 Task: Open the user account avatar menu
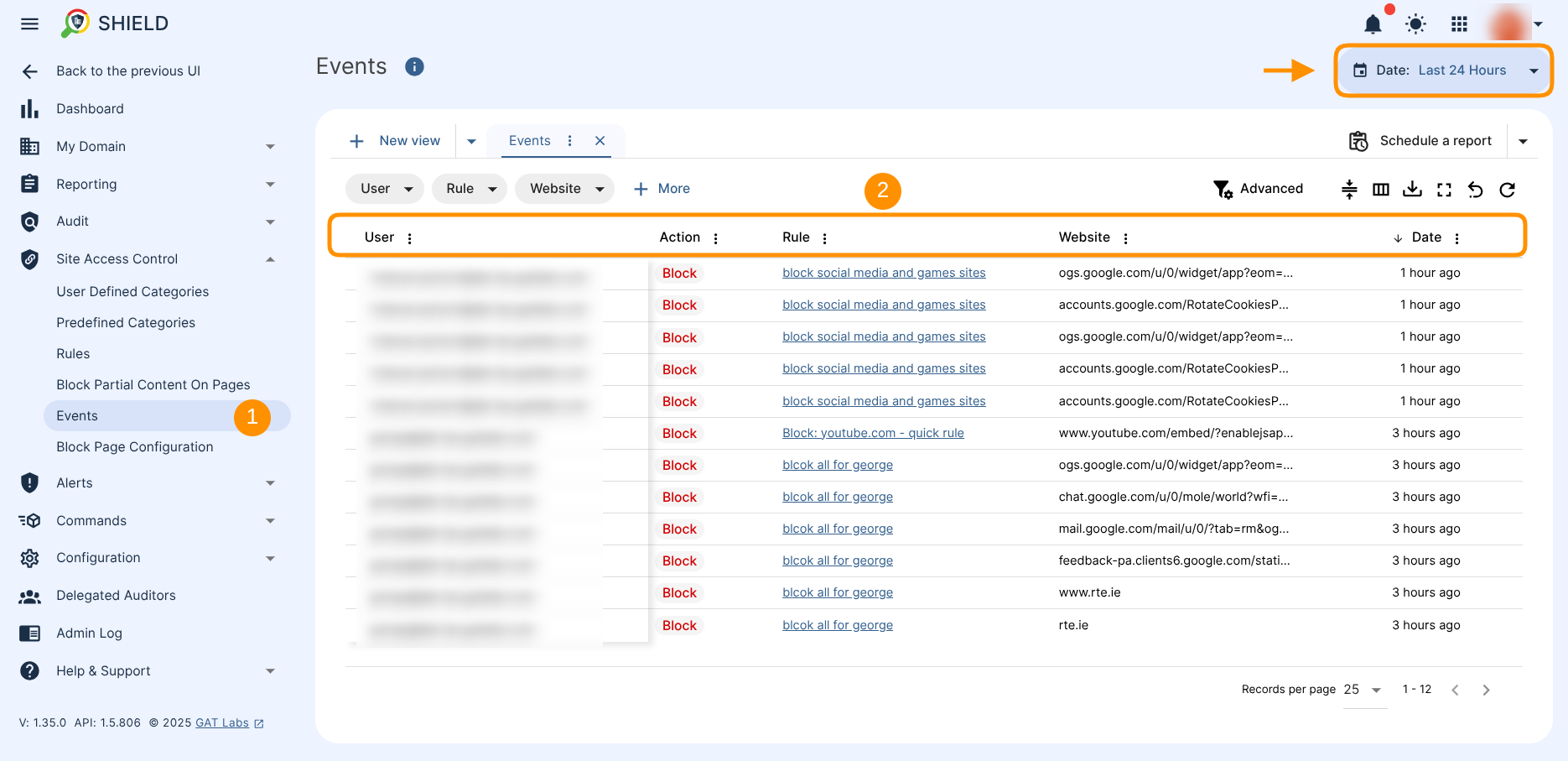click(1516, 23)
